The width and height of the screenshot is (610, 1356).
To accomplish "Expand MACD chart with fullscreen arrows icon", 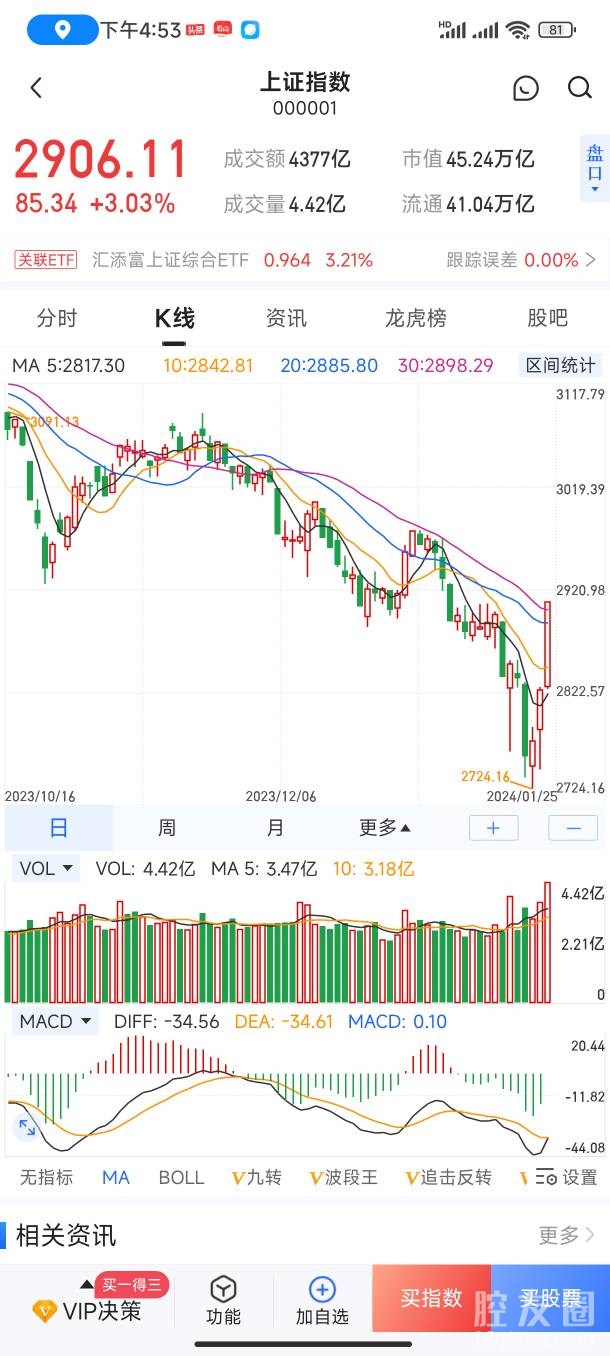I will pyautogui.click(x=27, y=1127).
